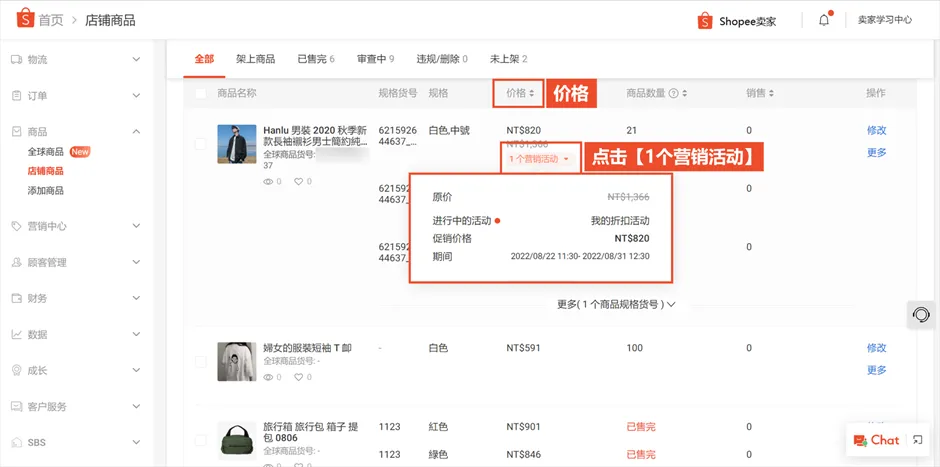Switch to the 未上架 tab
Image resolution: width=940 pixels, height=467 pixels.
point(508,59)
